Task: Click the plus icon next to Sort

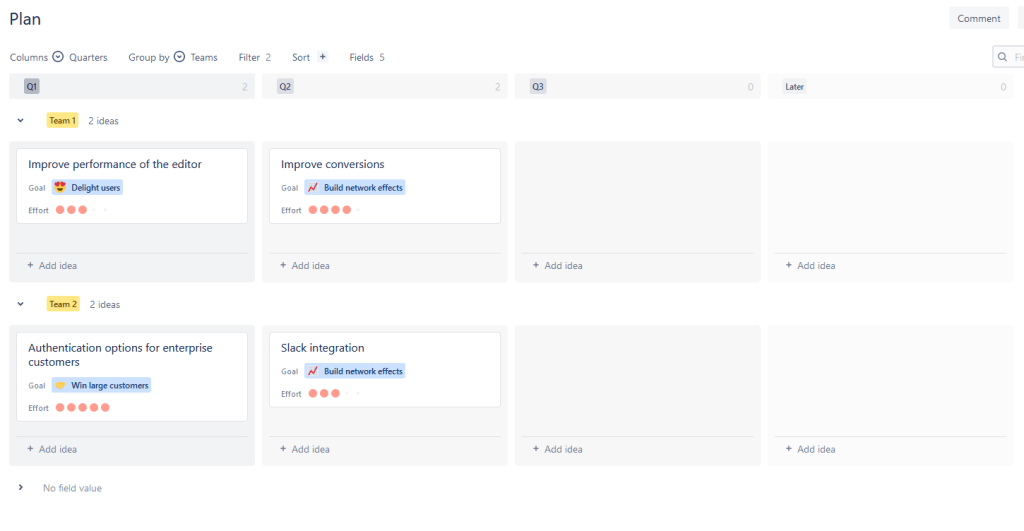Action: [322, 57]
